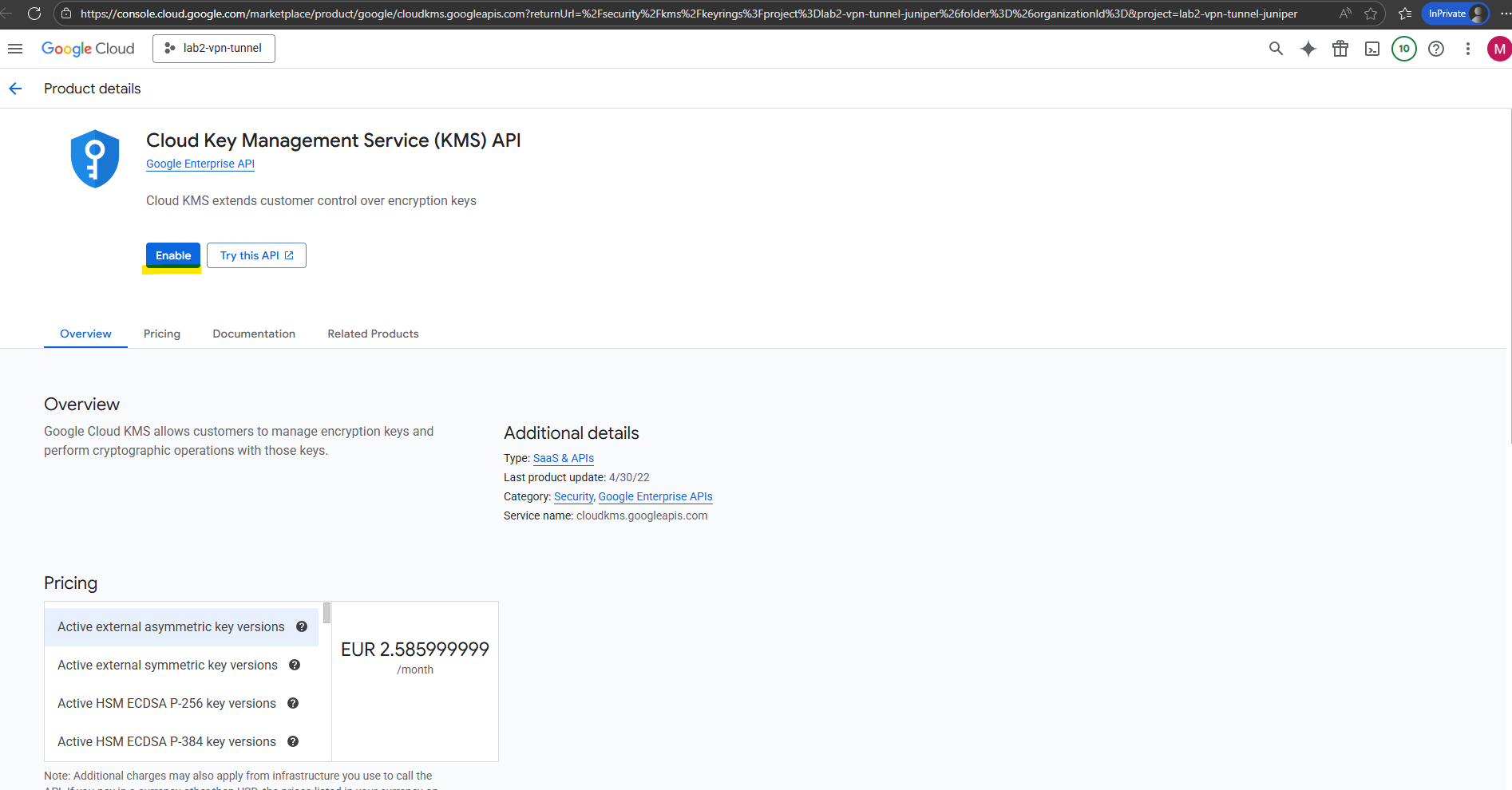This screenshot has width=1512, height=790.
Task: Select Active HSM ECDSA P-384 key versions
Action: [181, 742]
